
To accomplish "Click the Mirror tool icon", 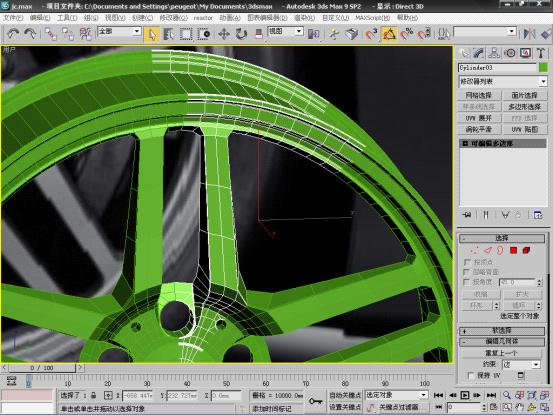I will [x=529, y=34].
